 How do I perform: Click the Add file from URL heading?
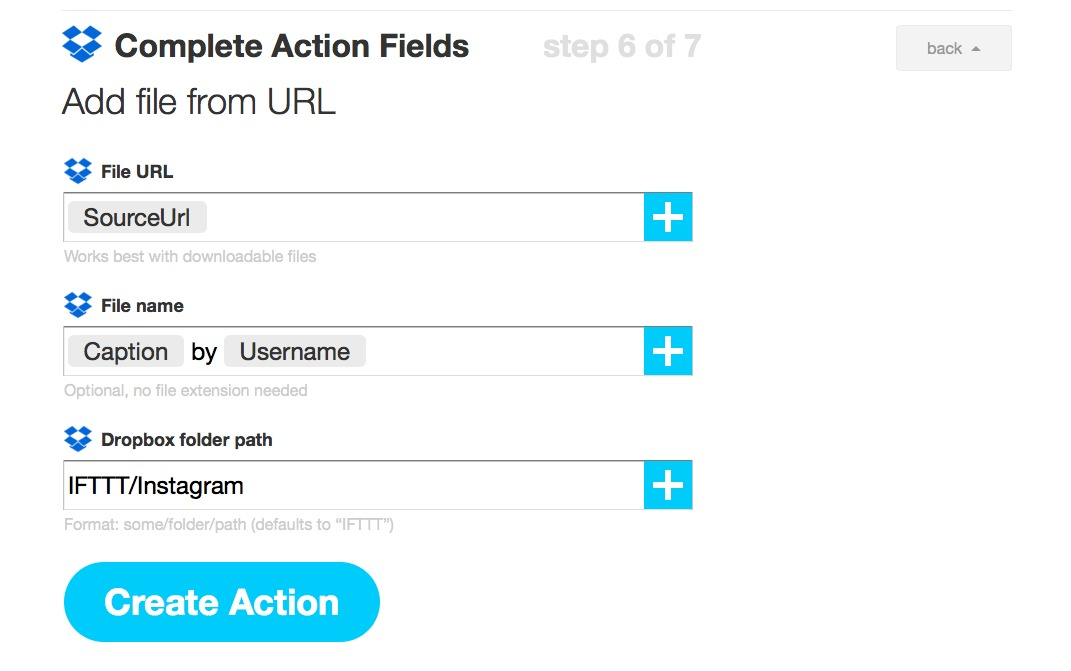coord(199,102)
